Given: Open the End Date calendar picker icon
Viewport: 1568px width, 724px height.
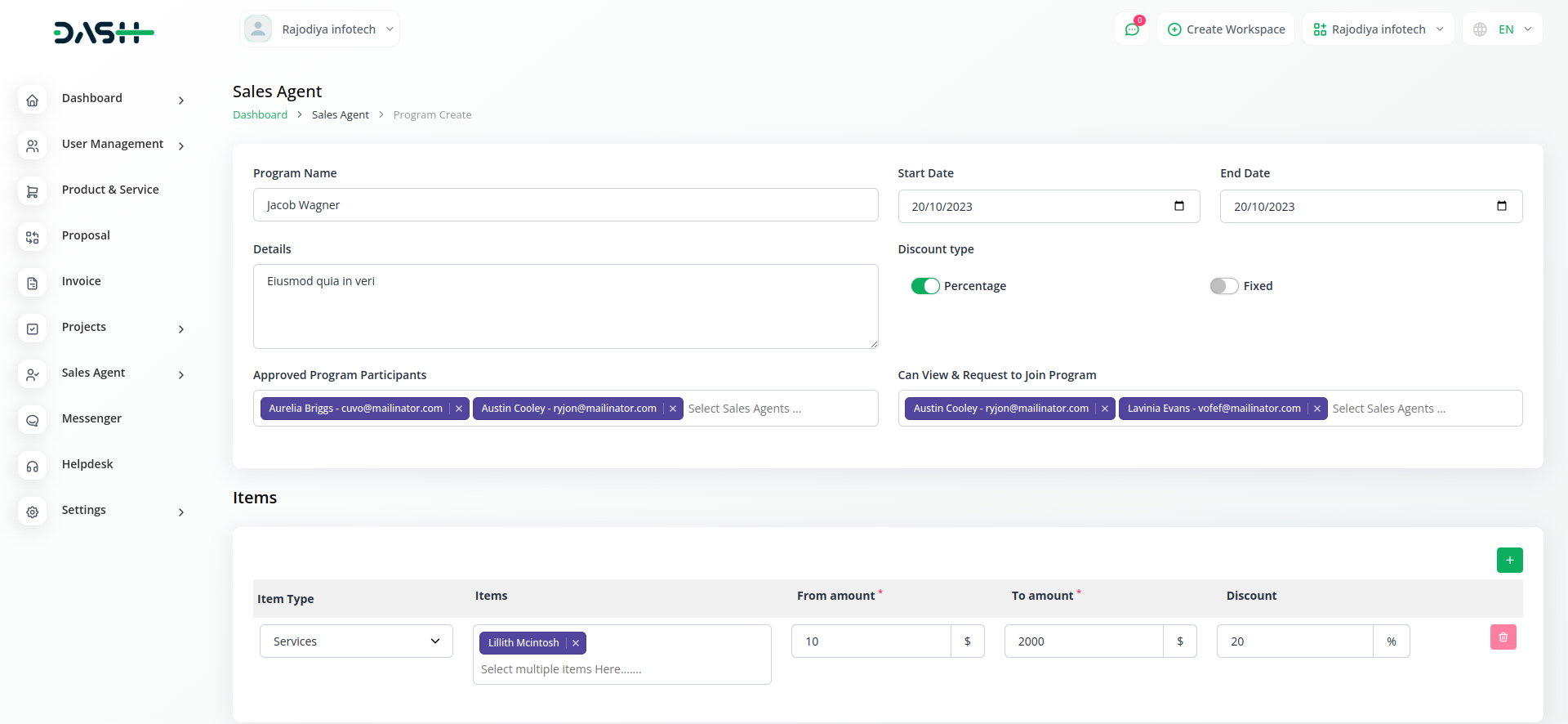Looking at the screenshot, I should (1501, 206).
